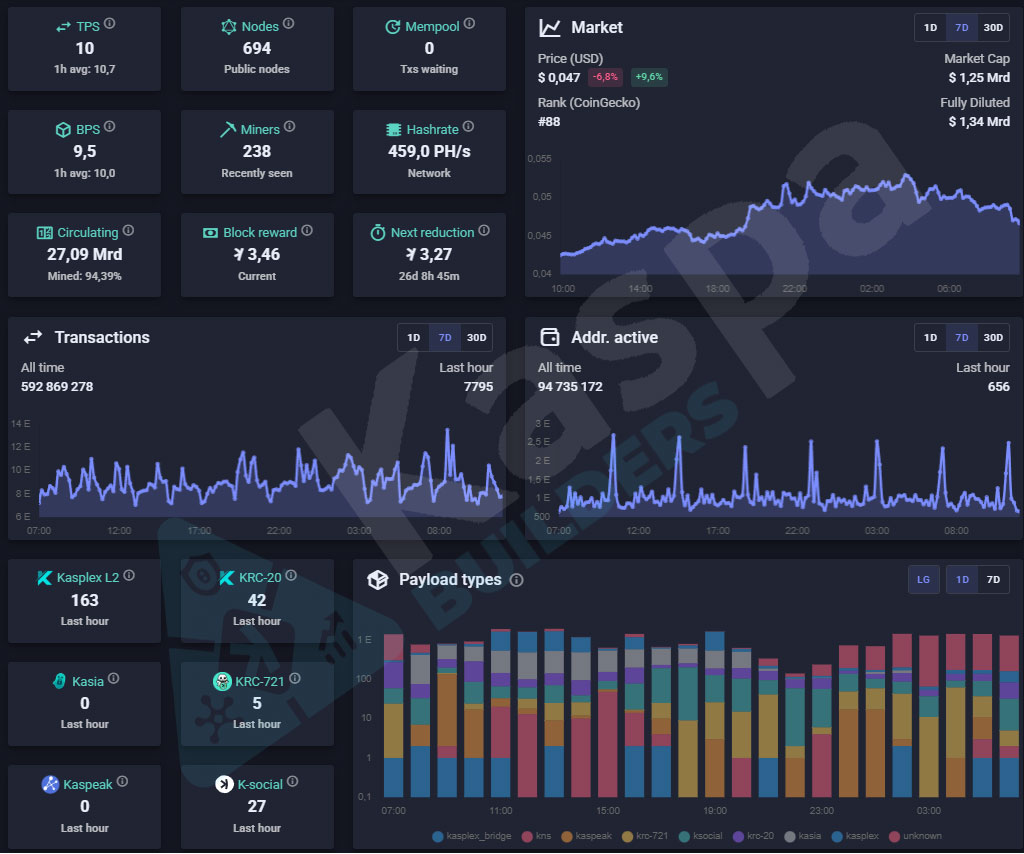Click the Addr. active wallet icon
The image size is (1024, 854).
550,337
